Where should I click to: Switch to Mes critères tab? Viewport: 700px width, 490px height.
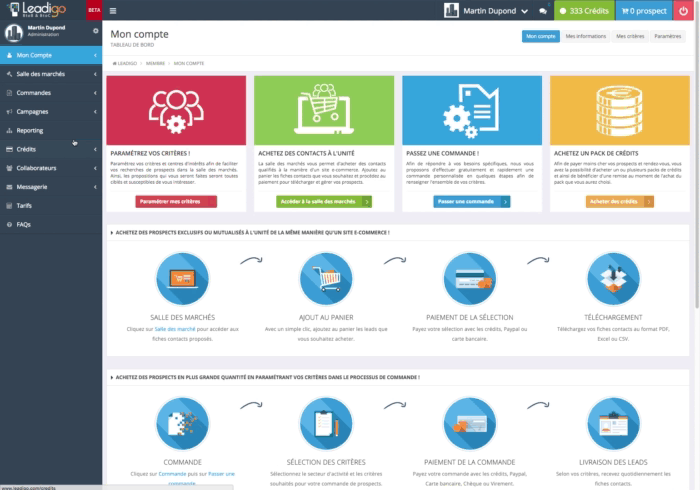pos(630,36)
